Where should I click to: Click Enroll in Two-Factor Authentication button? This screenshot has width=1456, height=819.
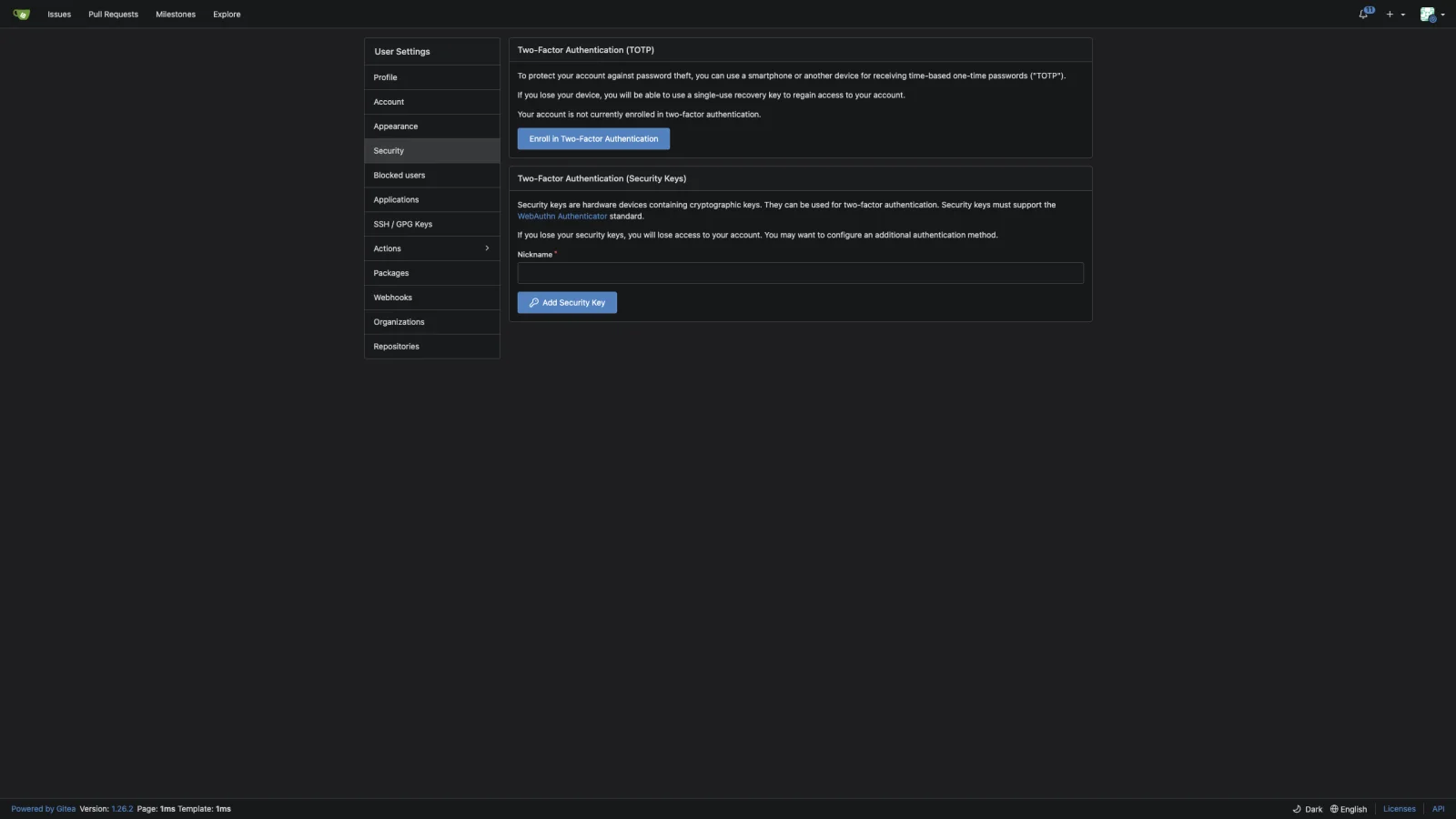tap(593, 139)
